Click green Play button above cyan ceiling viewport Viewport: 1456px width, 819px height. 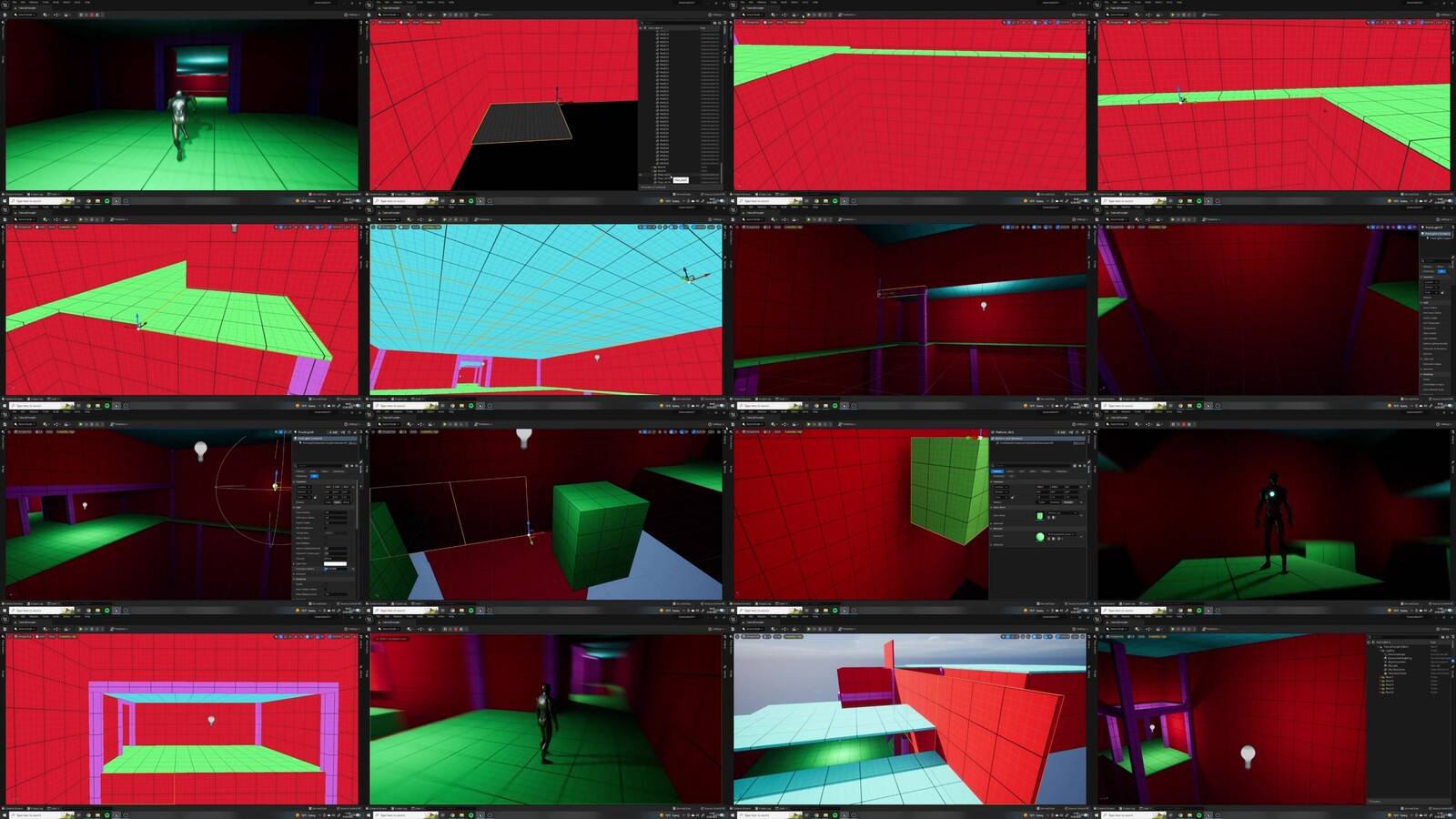tap(444, 219)
